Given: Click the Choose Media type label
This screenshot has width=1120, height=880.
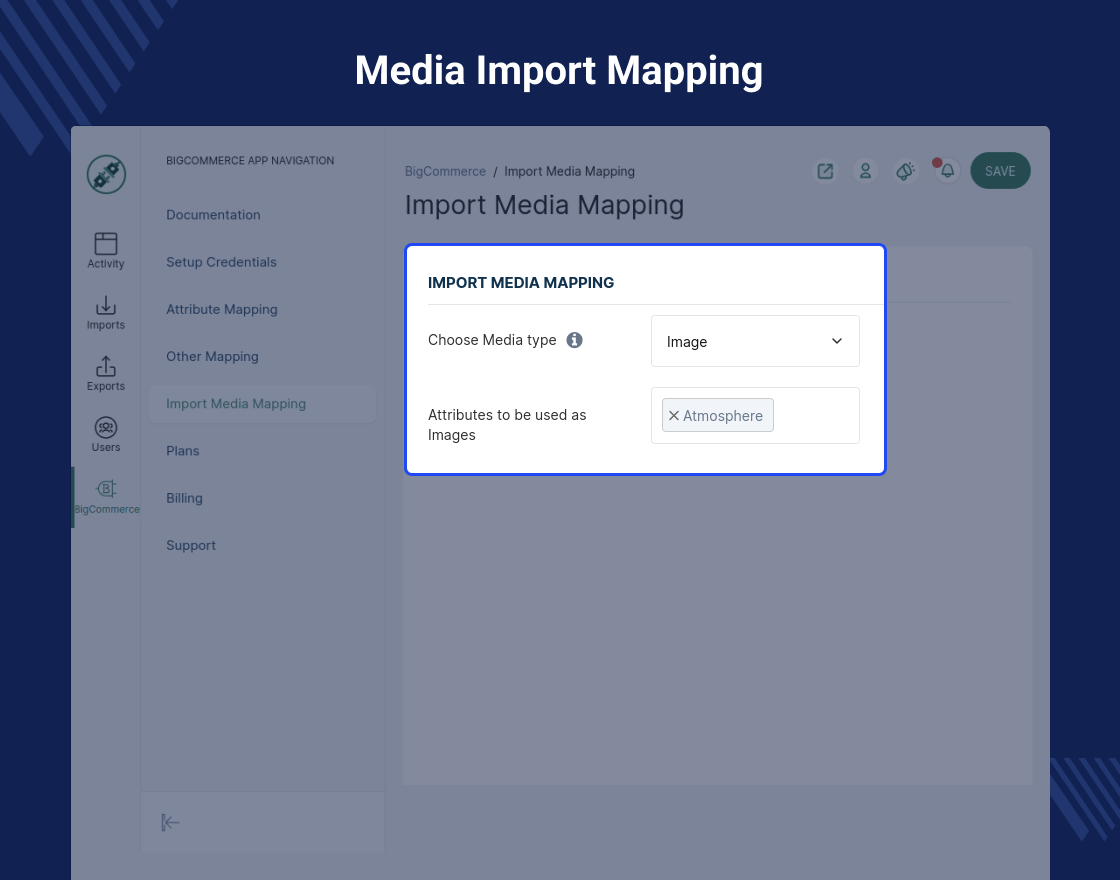Looking at the screenshot, I should (492, 340).
